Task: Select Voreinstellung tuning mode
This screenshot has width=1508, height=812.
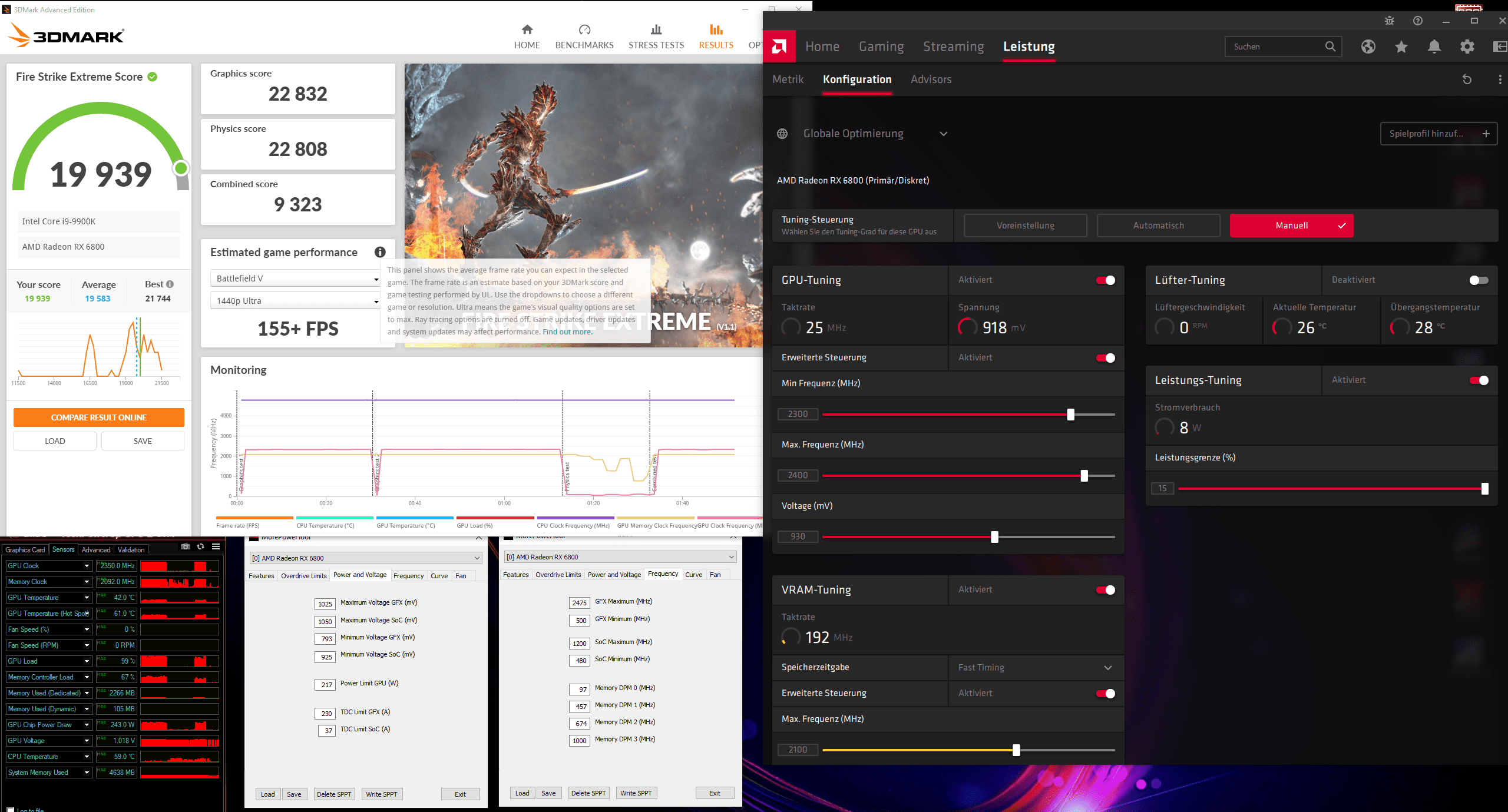Action: pos(1025,226)
